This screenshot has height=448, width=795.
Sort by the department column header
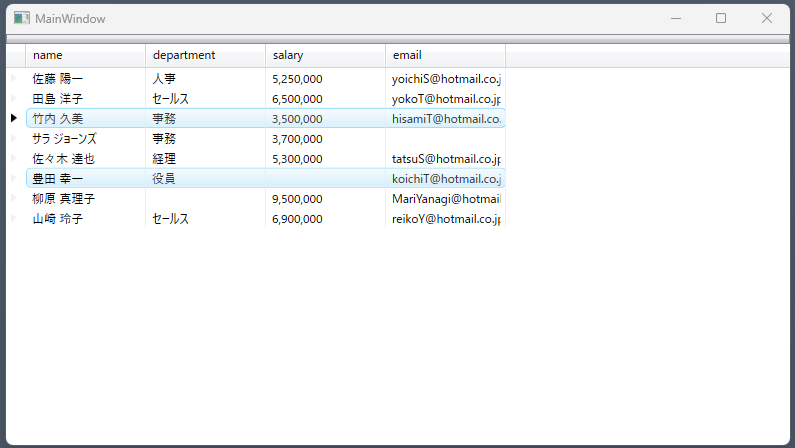205,55
